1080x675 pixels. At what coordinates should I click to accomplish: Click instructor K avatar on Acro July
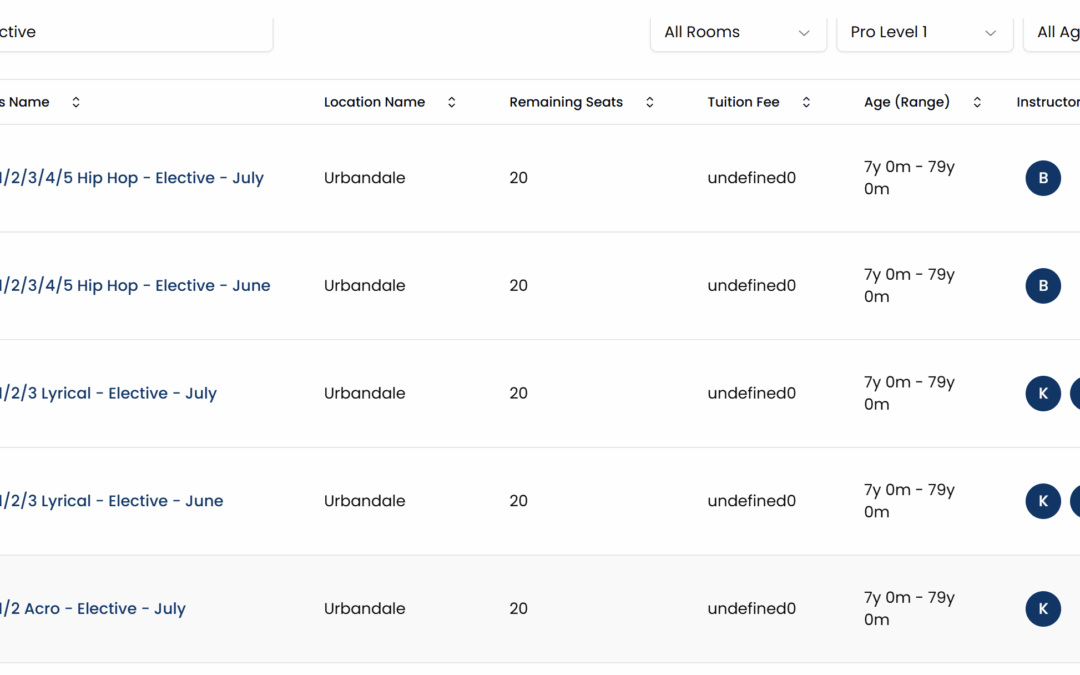[x=1042, y=608]
